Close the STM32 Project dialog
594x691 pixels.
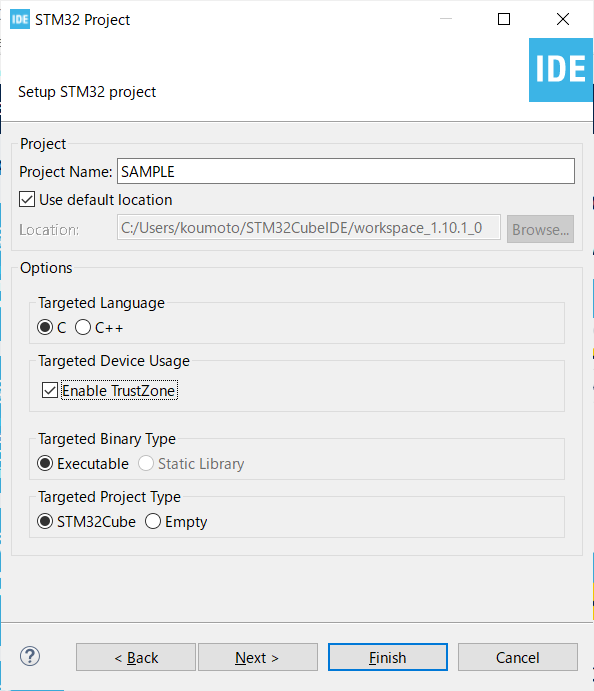click(x=563, y=19)
